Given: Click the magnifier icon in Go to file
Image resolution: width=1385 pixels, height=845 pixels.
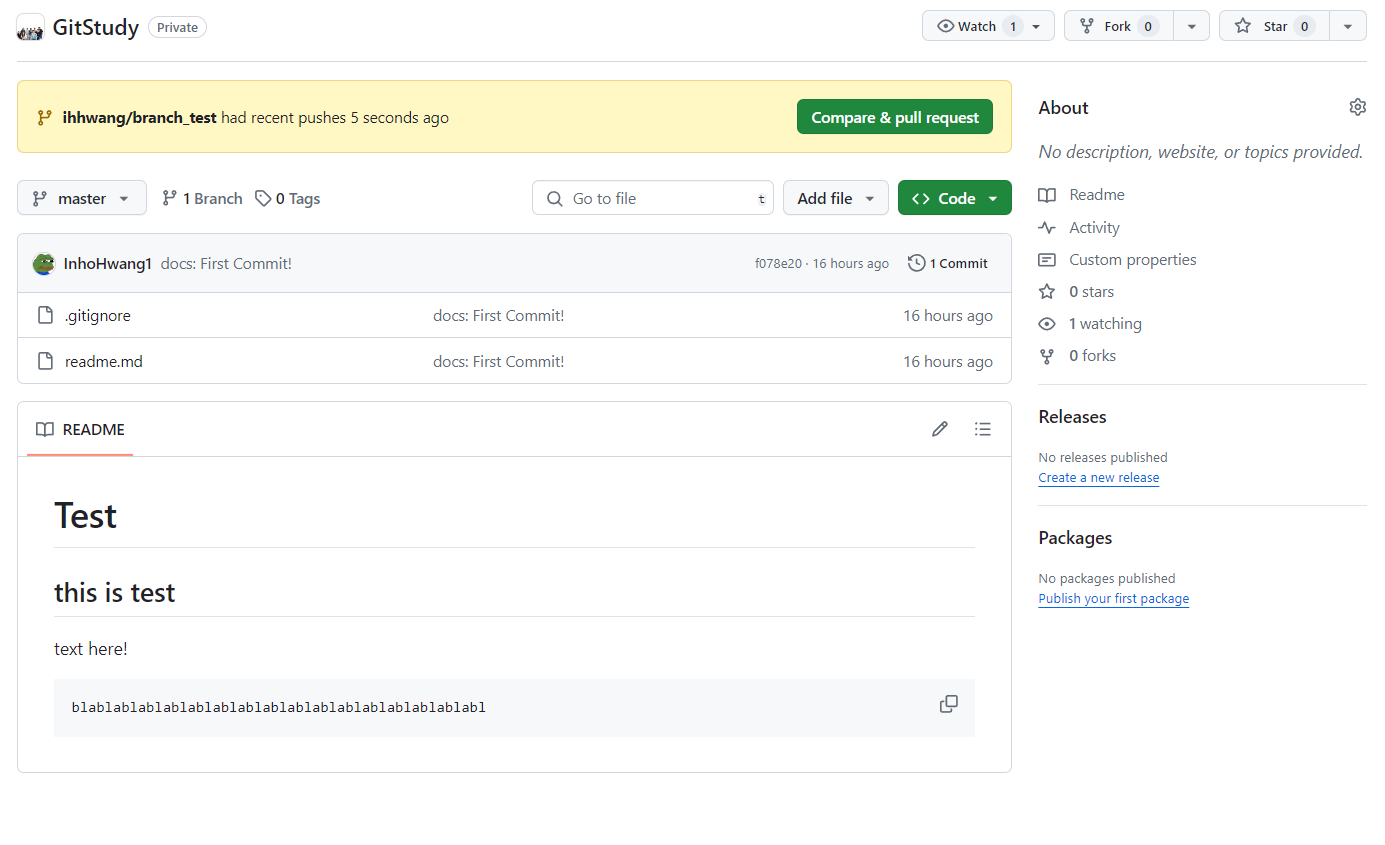Looking at the screenshot, I should coord(555,198).
